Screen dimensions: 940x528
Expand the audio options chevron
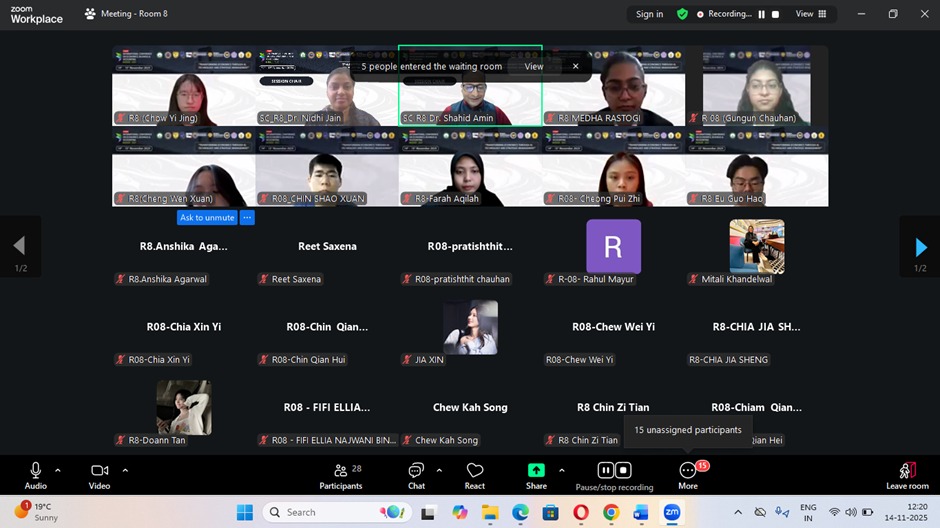pyautogui.click(x=58, y=470)
